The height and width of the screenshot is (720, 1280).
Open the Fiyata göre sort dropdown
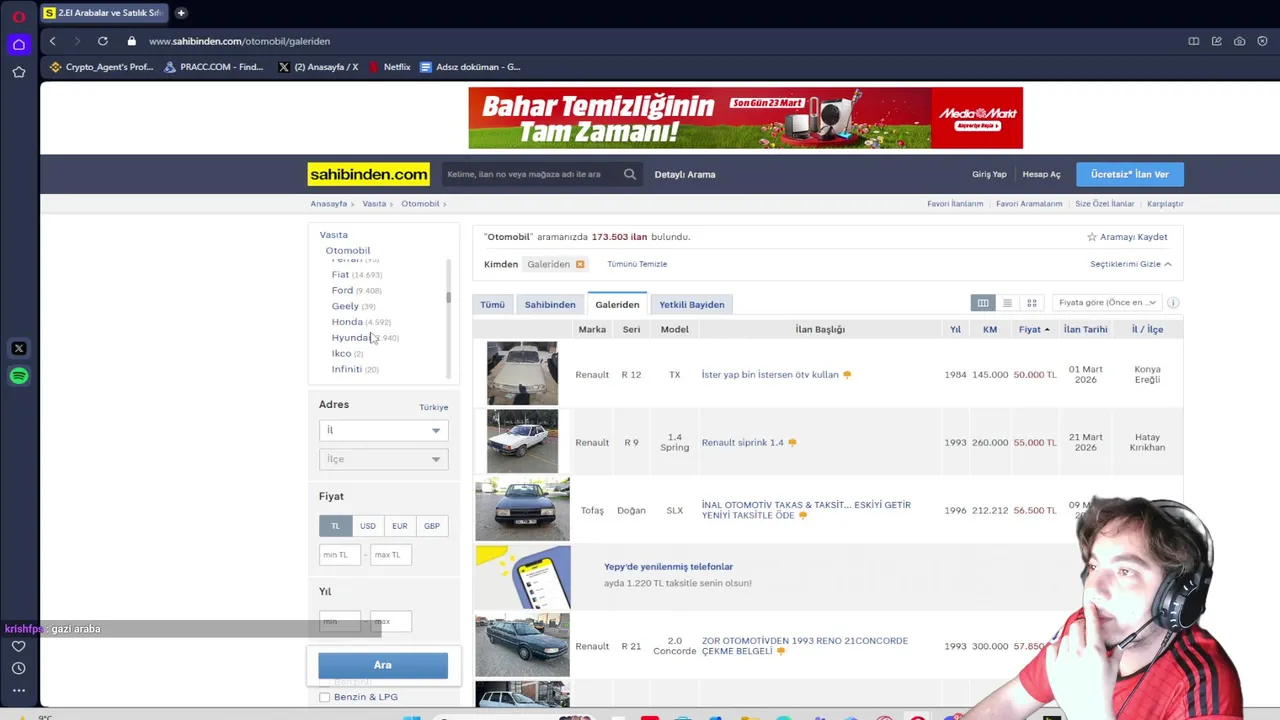[x=1107, y=303]
